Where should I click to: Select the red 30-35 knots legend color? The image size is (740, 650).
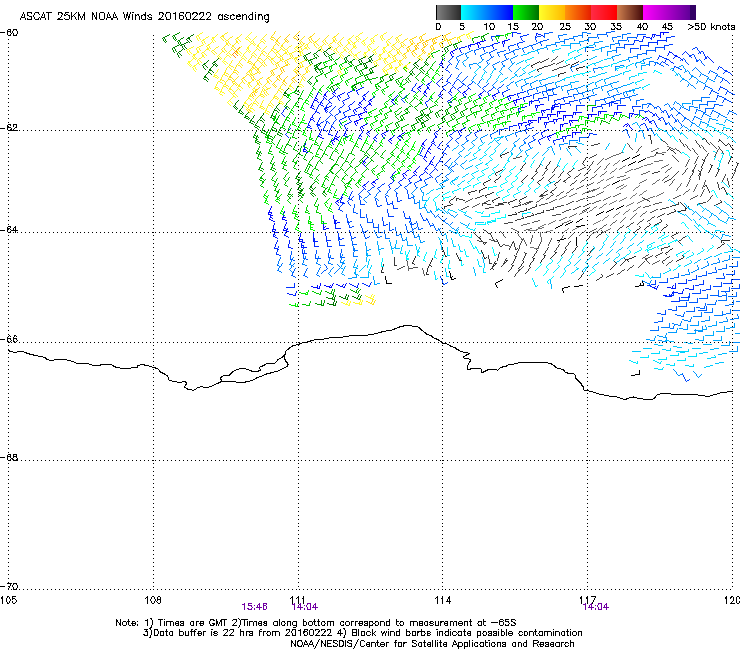point(604,12)
